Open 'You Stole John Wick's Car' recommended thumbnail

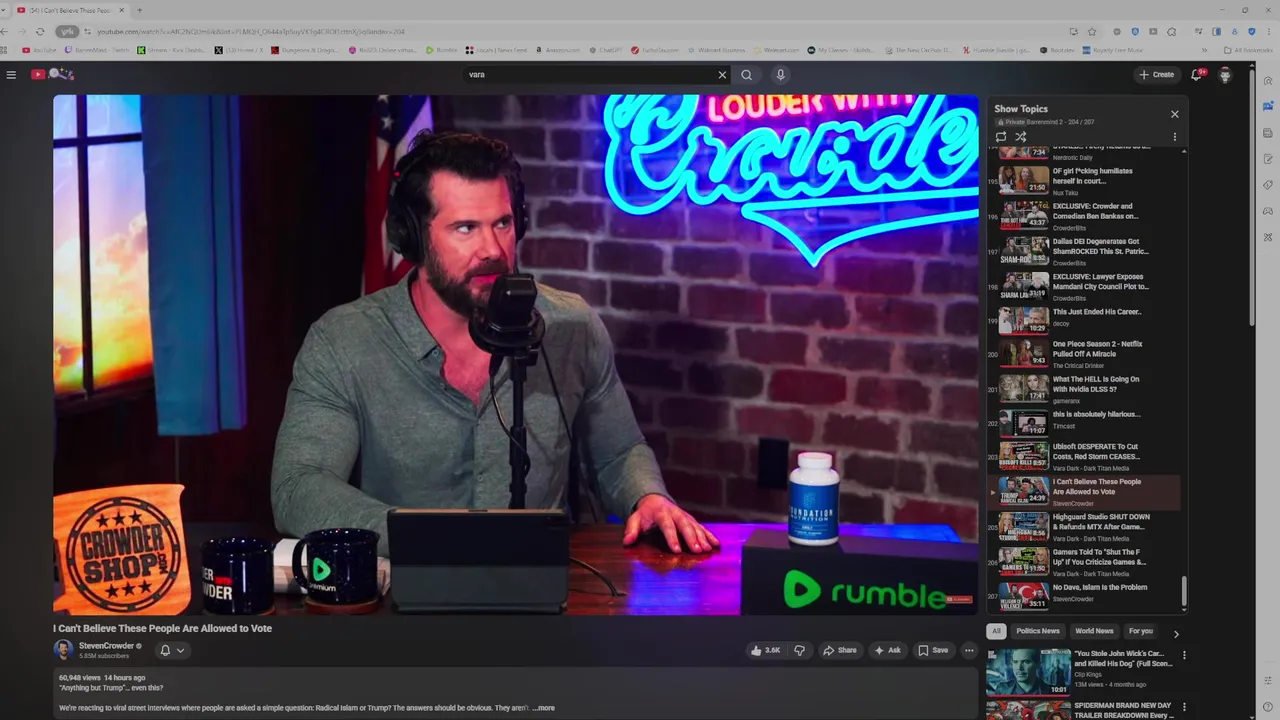tap(1028, 672)
